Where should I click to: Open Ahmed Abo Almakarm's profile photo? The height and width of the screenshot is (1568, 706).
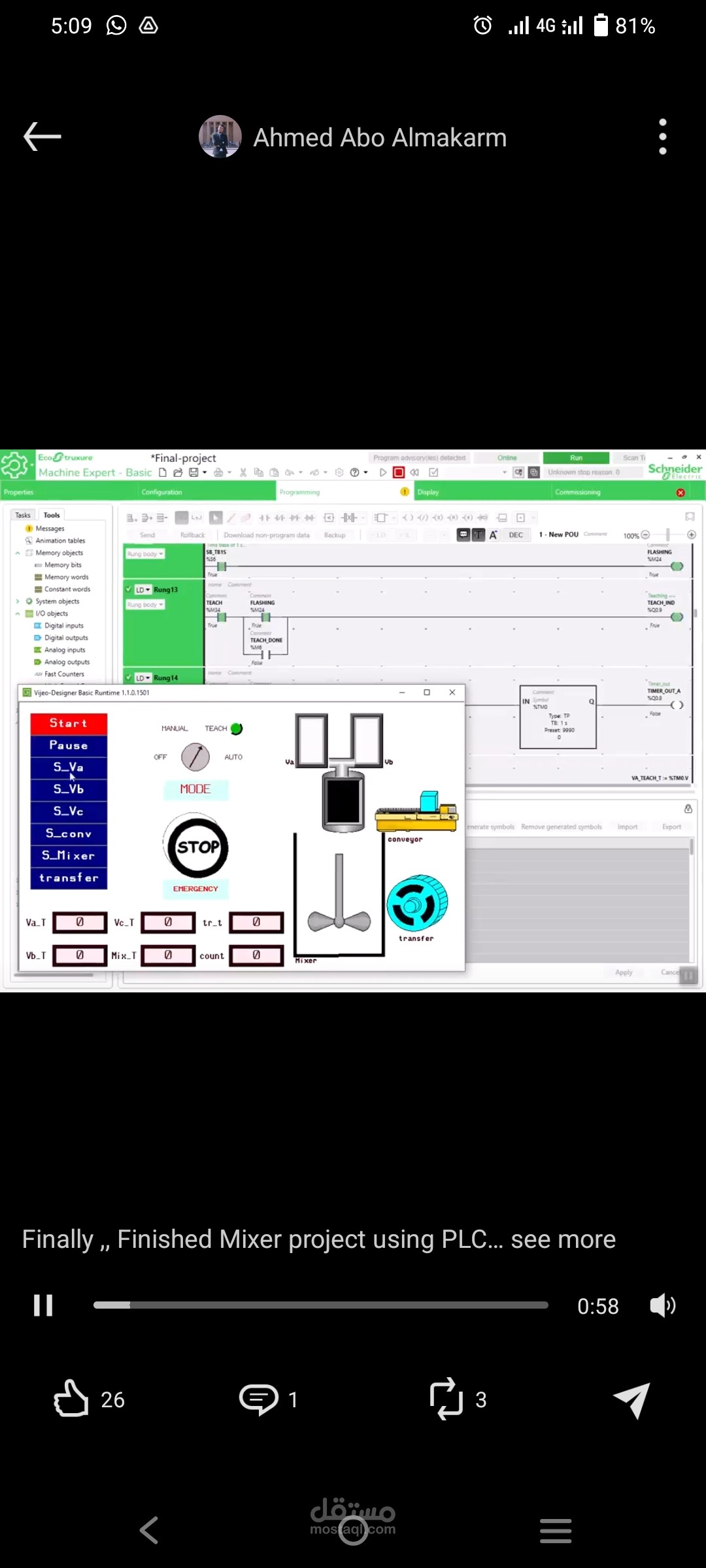click(220, 137)
